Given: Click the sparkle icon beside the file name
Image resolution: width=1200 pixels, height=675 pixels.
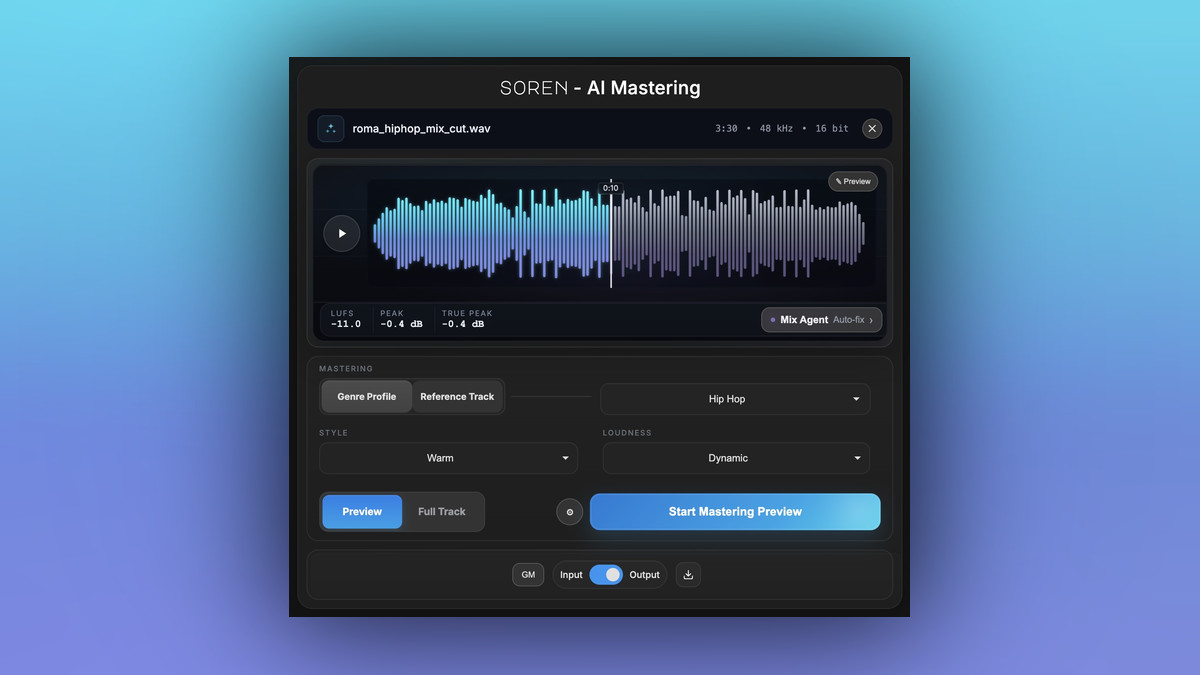Looking at the screenshot, I should pos(331,129).
